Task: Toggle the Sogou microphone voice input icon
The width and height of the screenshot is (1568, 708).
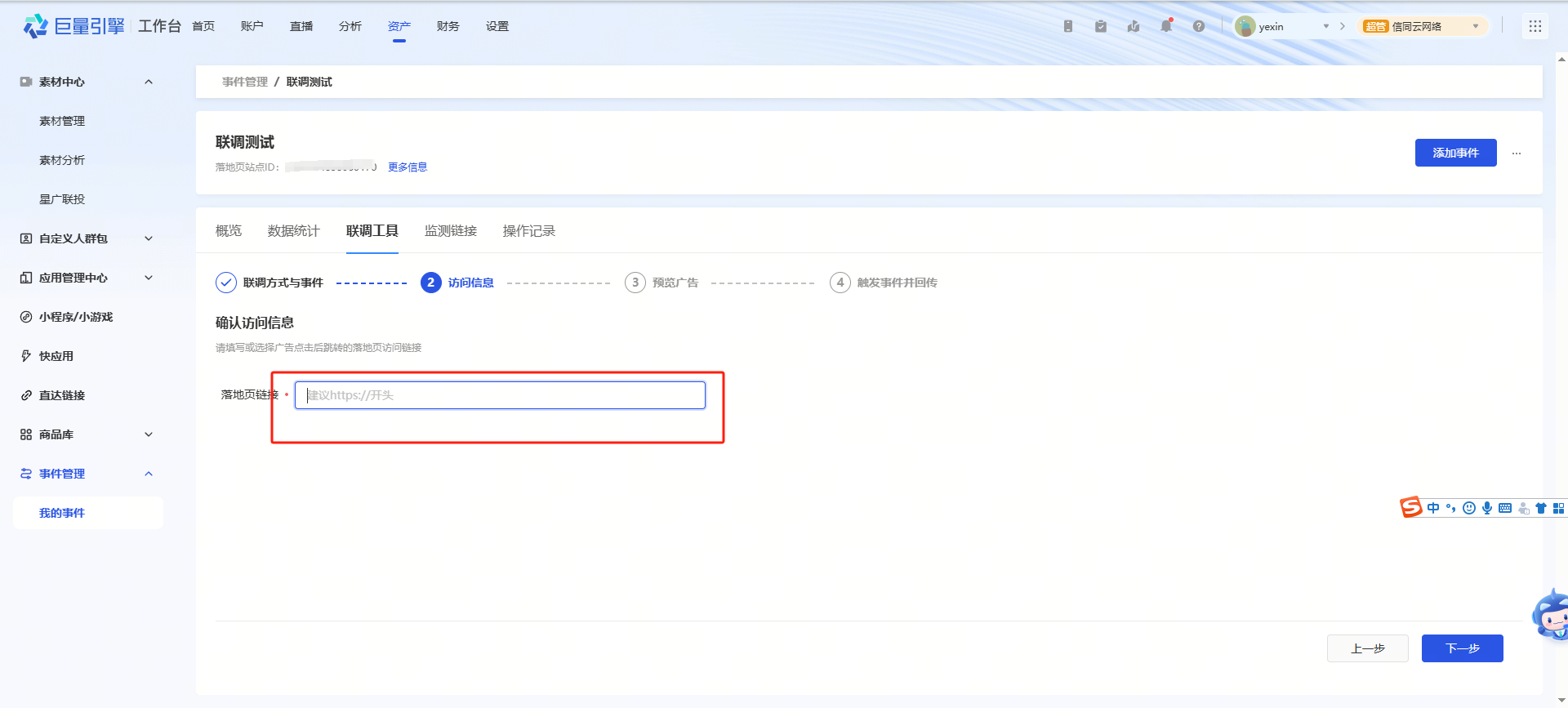Action: tap(1487, 508)
